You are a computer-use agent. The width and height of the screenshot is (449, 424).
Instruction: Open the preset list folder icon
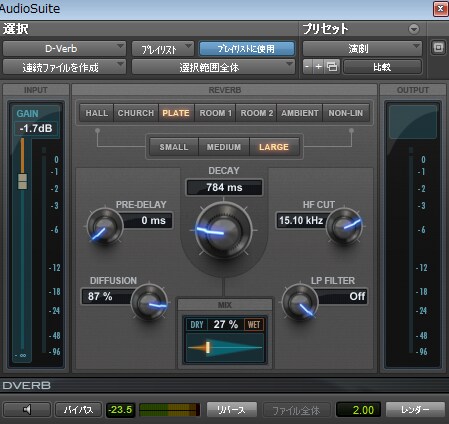point(332,67)
